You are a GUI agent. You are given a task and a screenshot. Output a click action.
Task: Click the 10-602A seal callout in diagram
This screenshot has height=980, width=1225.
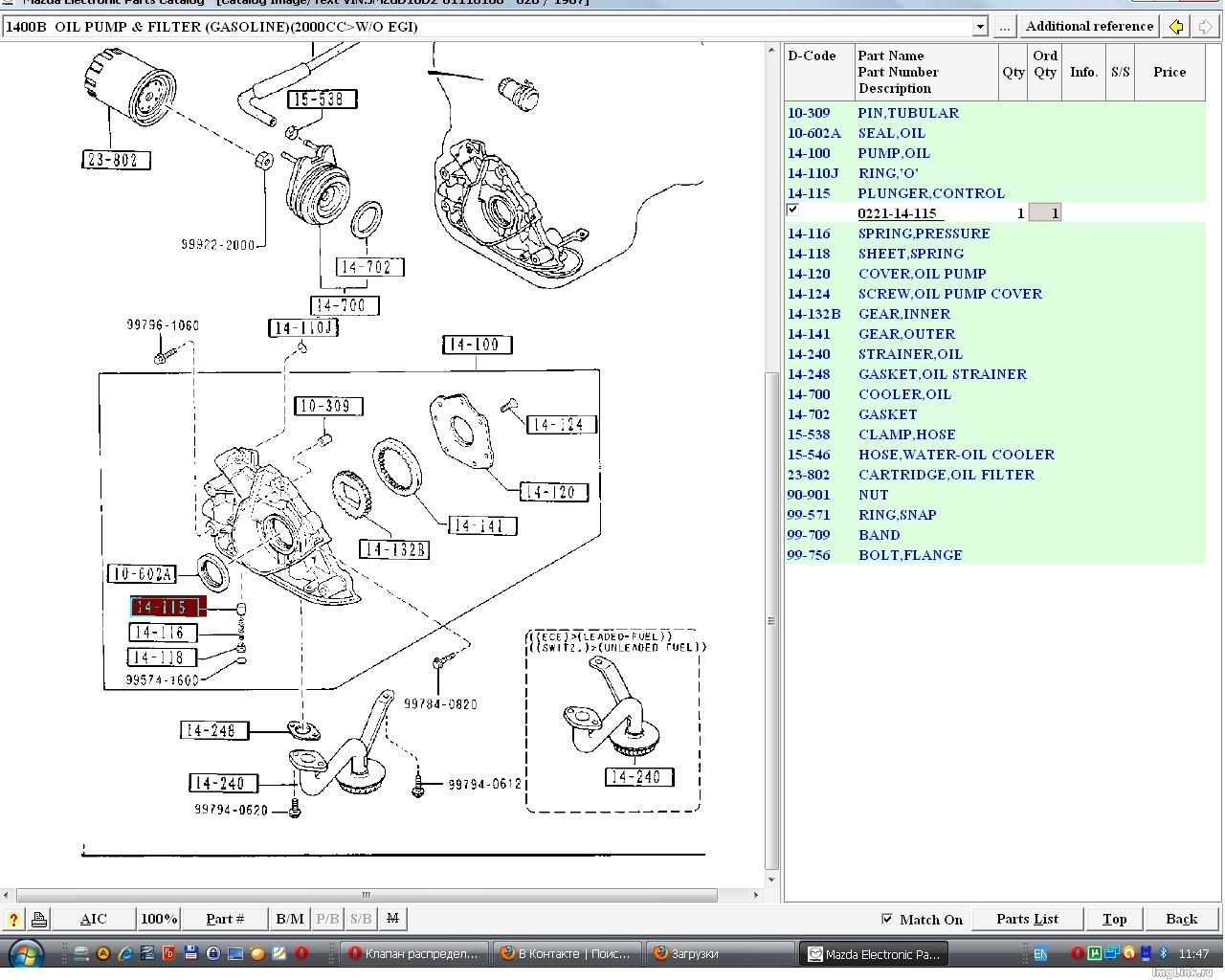click(x=142, y=574)
